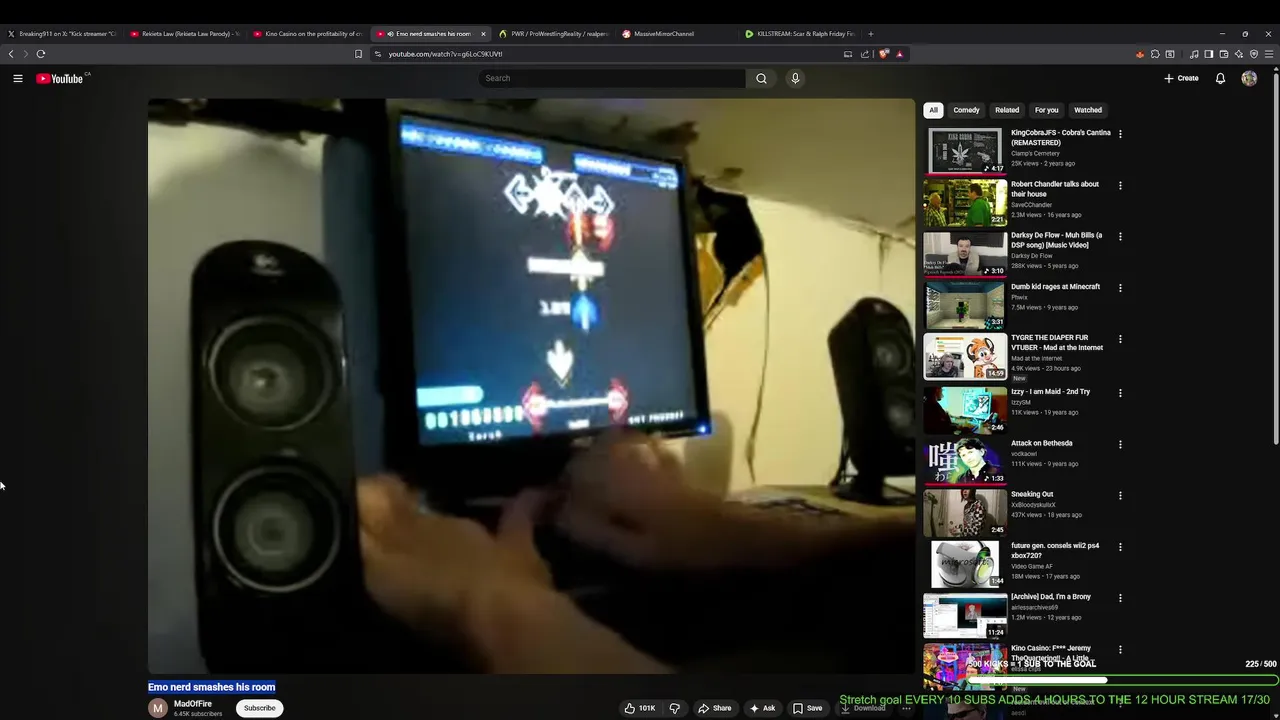Screen dimensions: 1280x720
Task: Toggle the browser sidebar panel icon
Action: pos(1209,54)
